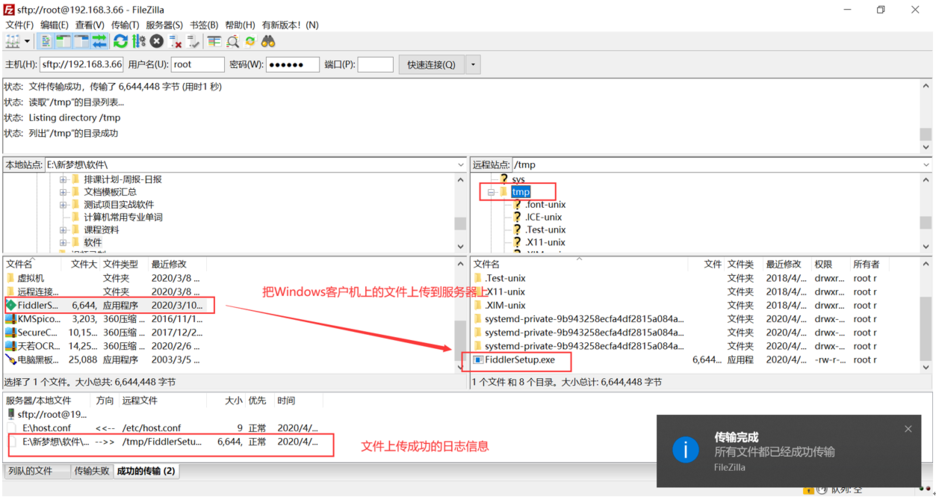The height and width of the screenshot is (500, 936).
Task: Select the .font-unix remote tree item
Action: [545, 205]
